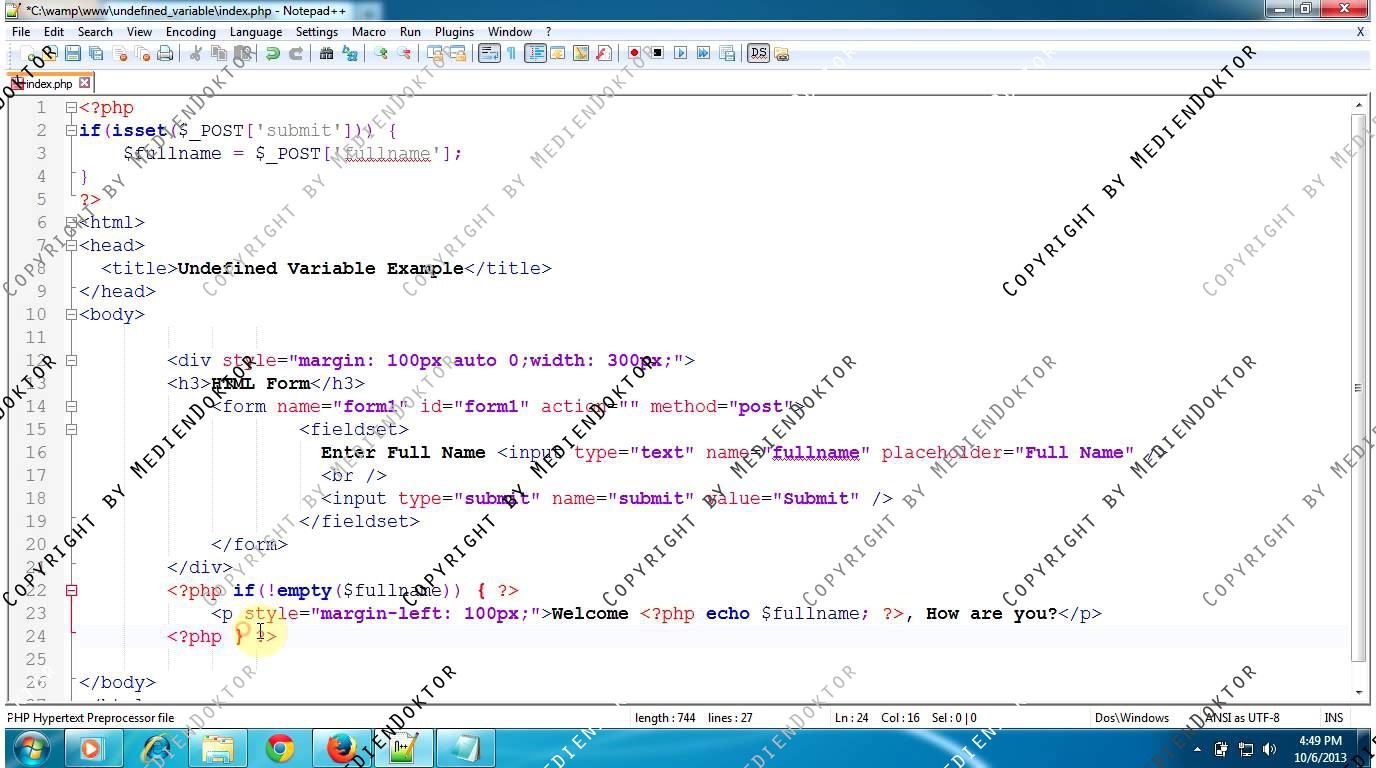
Task: Collapse the body tag fold on line 10
Action: point(71,314)
